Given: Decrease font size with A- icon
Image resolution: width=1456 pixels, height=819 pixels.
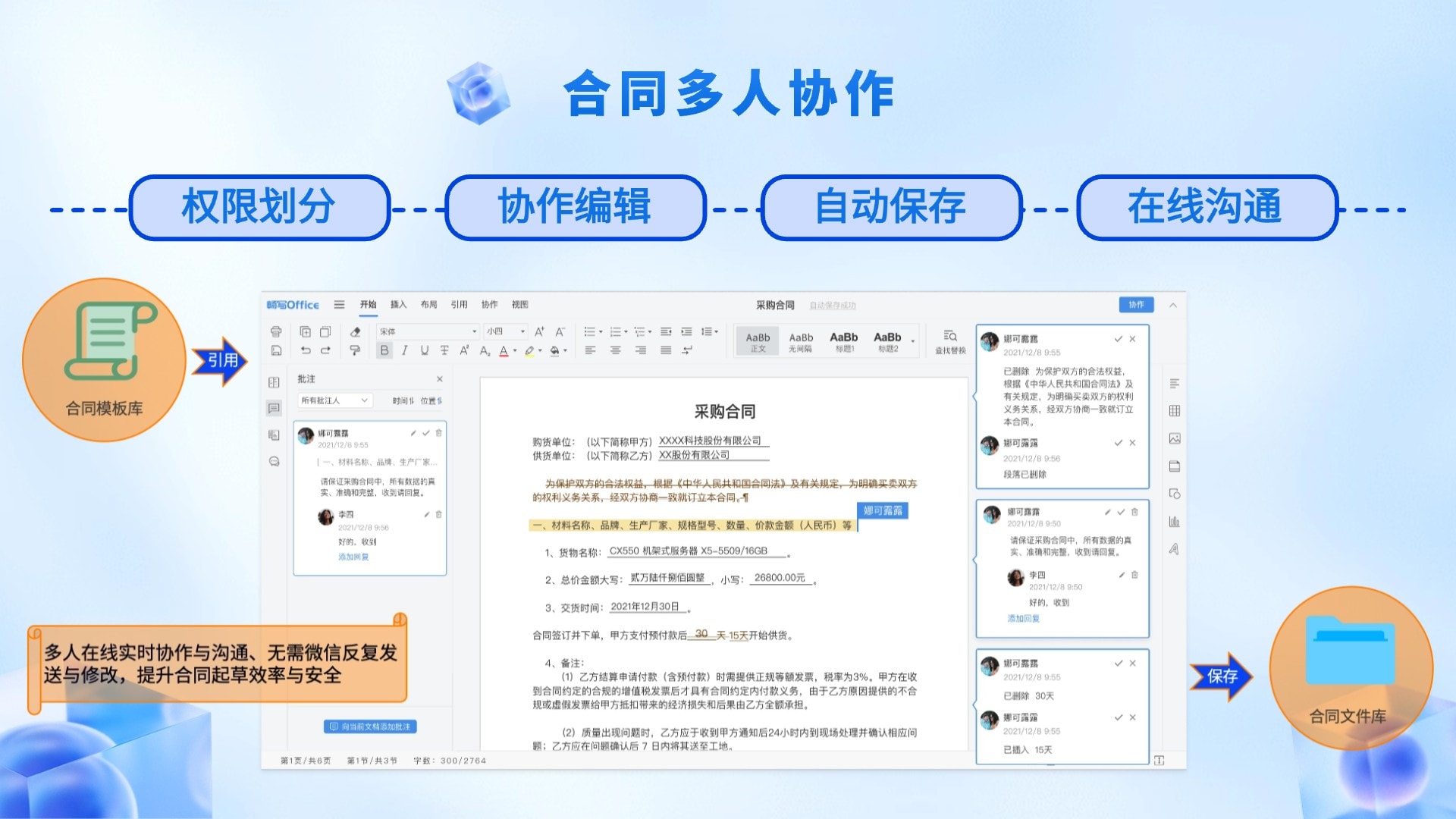Looking at the screenshot, I should (560, 331).
